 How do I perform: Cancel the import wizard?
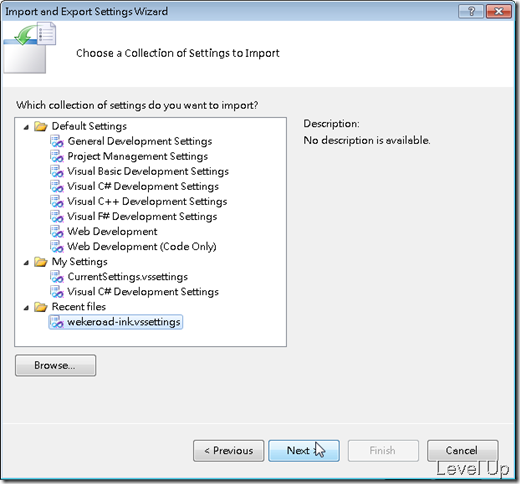[x=463, y=451]
